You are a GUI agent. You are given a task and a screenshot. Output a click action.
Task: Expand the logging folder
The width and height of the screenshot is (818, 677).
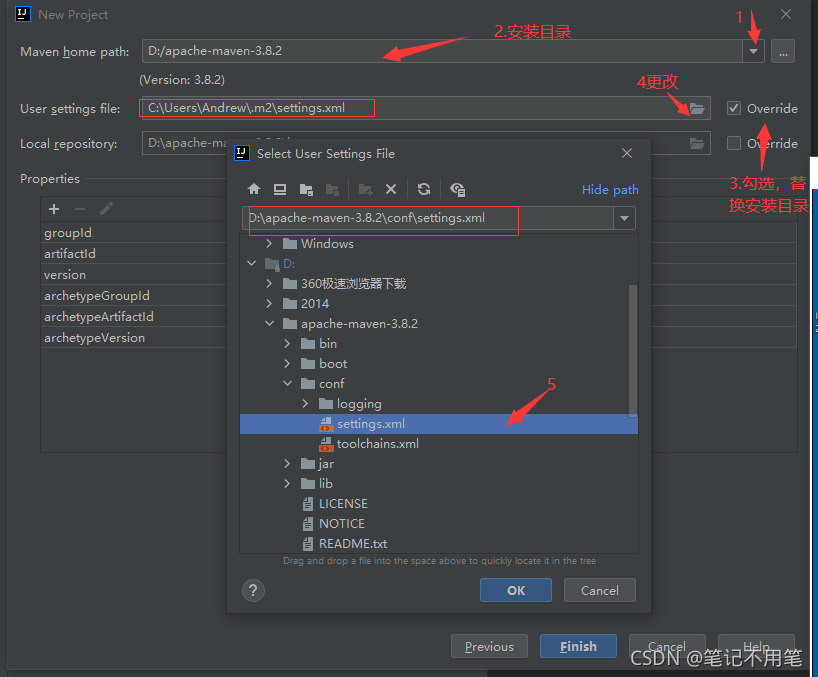click(x=305, y=403)
